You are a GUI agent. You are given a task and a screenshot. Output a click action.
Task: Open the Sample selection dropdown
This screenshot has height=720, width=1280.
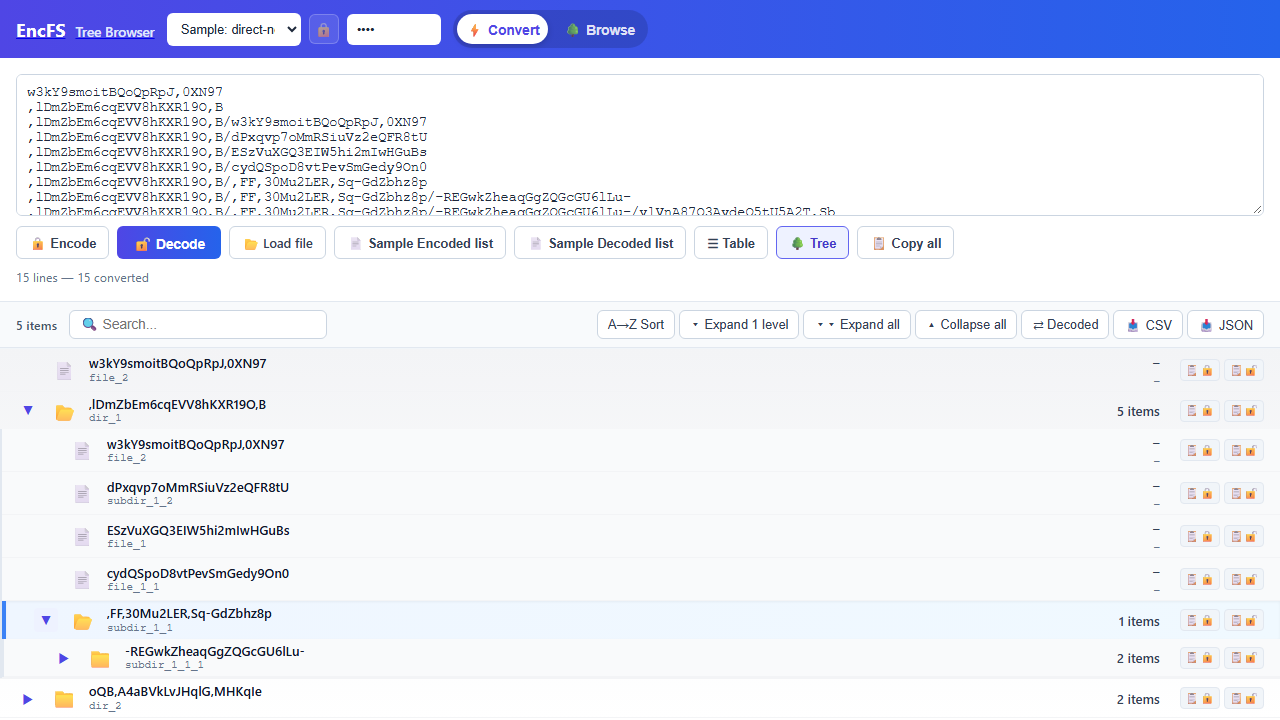pyautogui.click(x=234, y=30)
